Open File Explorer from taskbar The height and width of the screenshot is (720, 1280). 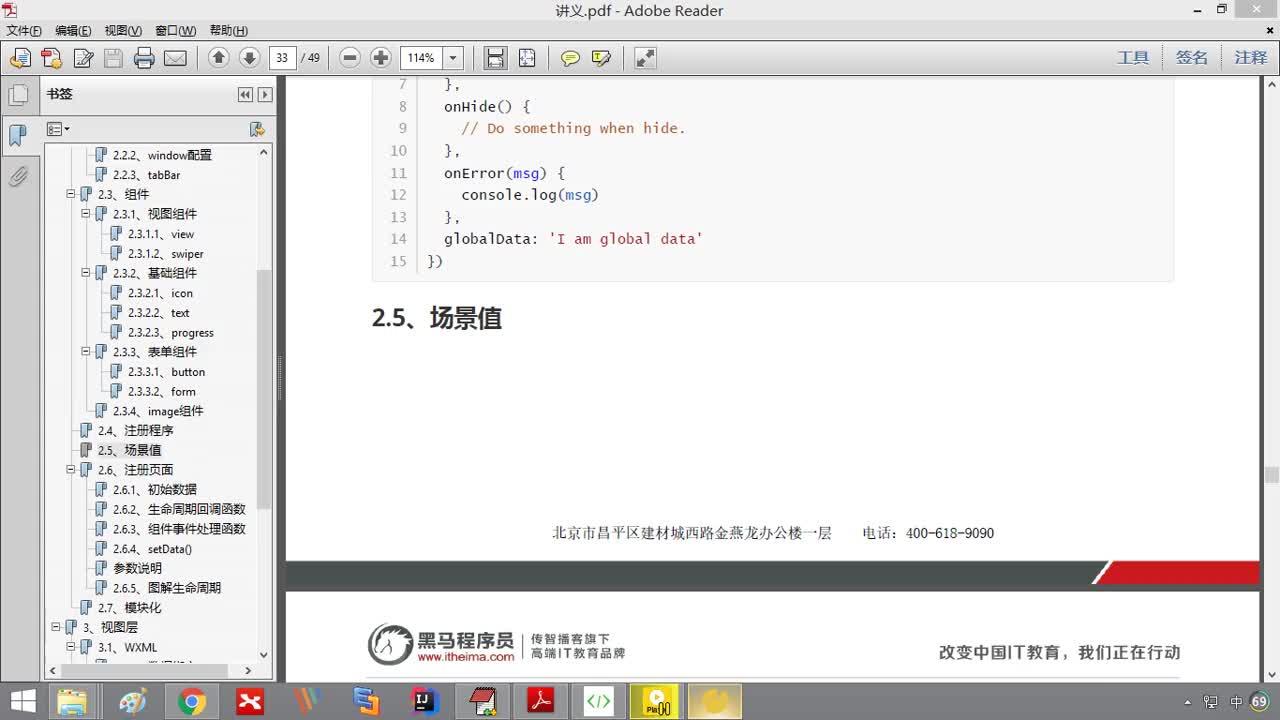72,702
